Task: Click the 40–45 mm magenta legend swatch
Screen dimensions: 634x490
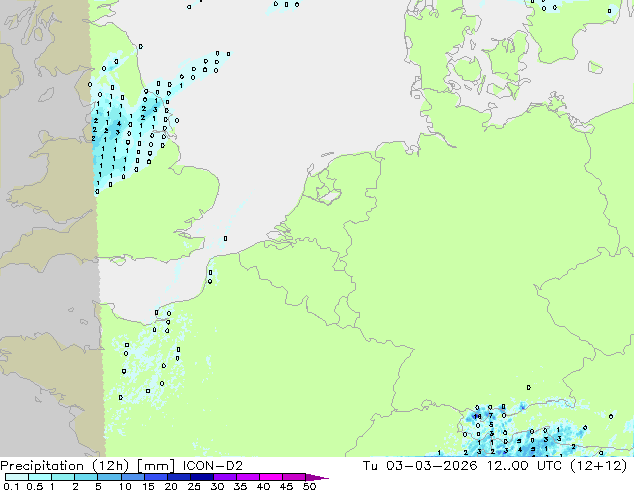Action: coord(271,477)
